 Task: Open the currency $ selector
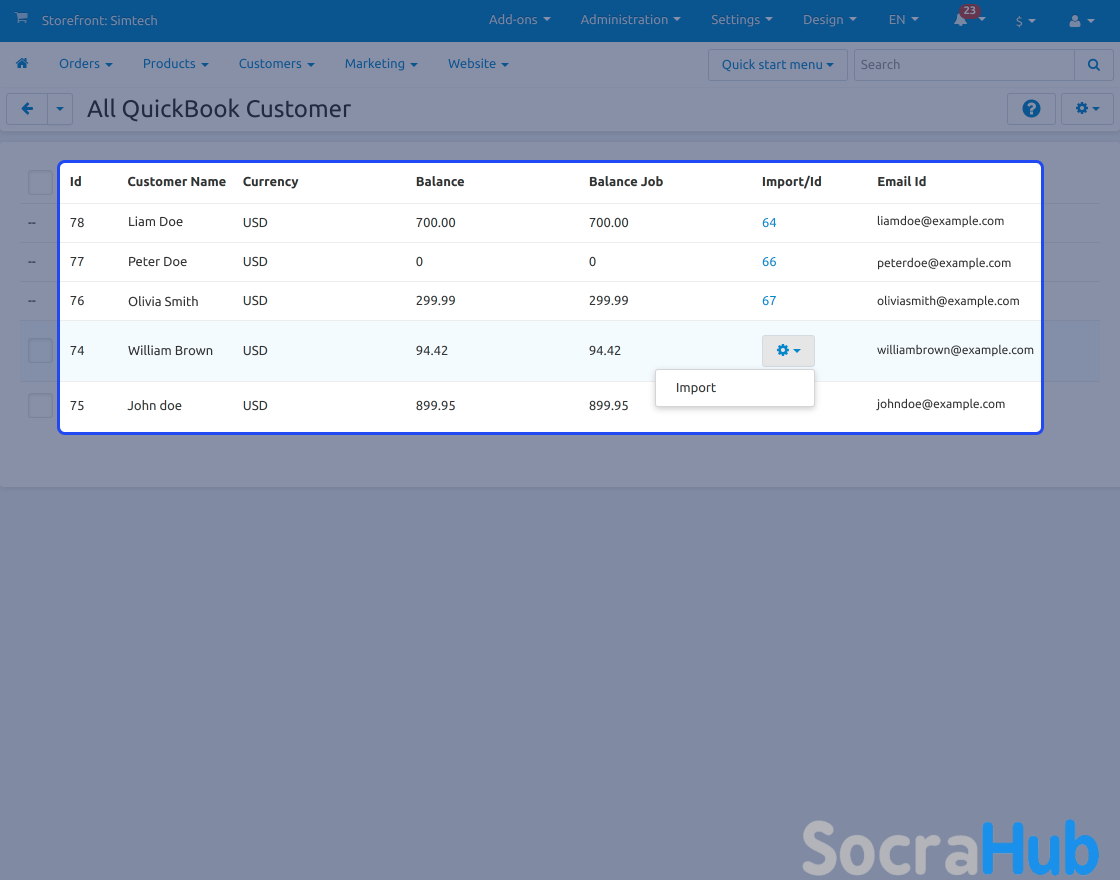point(1025,20)
